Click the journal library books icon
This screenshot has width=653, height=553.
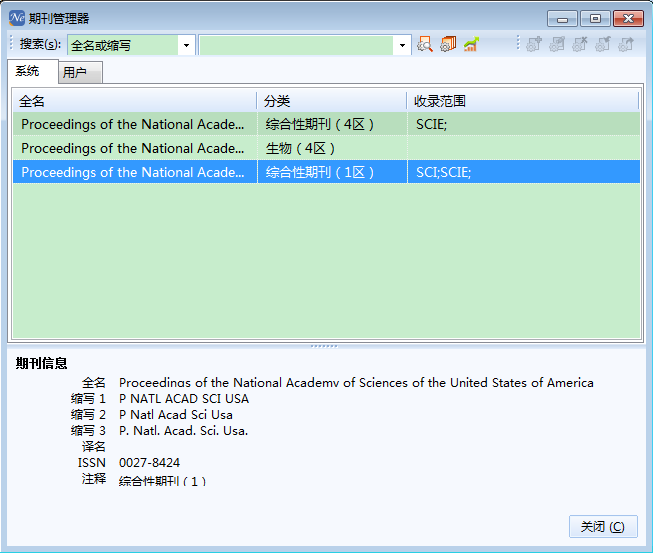coord(448,45)
